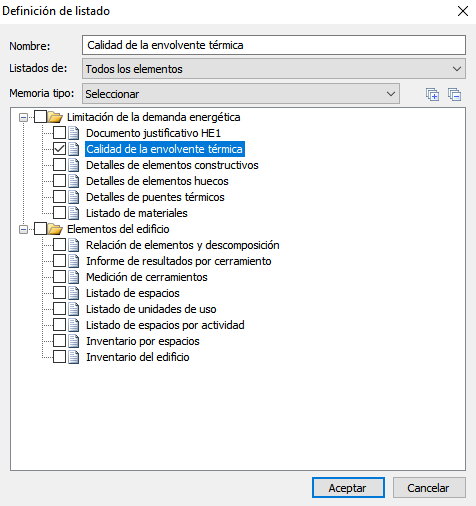Open the Listados de dropdown
The width and height of the screenshot is (476, 506).
click(274, 69)
